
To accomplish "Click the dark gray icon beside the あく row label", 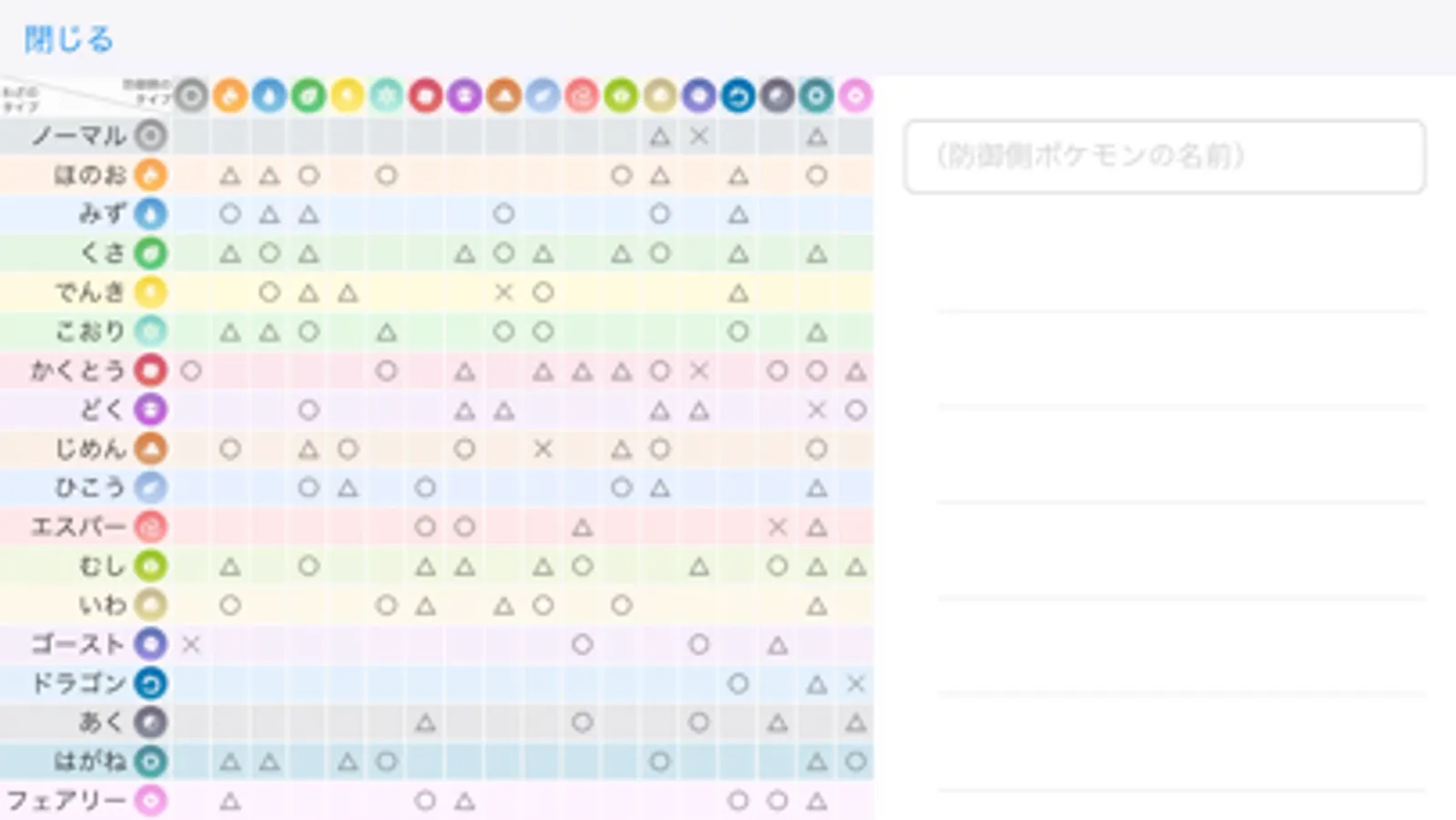I will (x=151, y=723).
